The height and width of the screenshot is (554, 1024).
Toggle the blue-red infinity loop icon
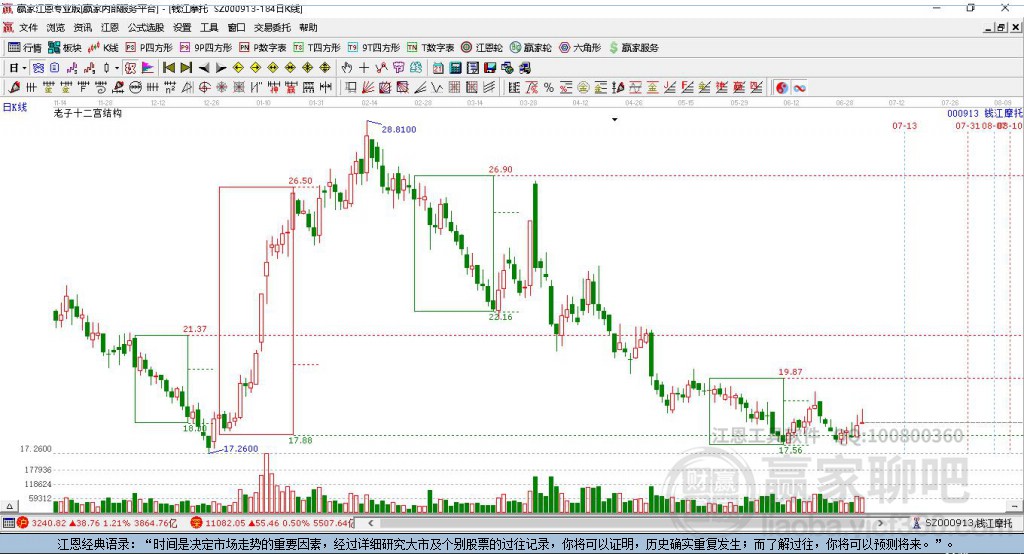pyautogui.click(x=799, y=88)
